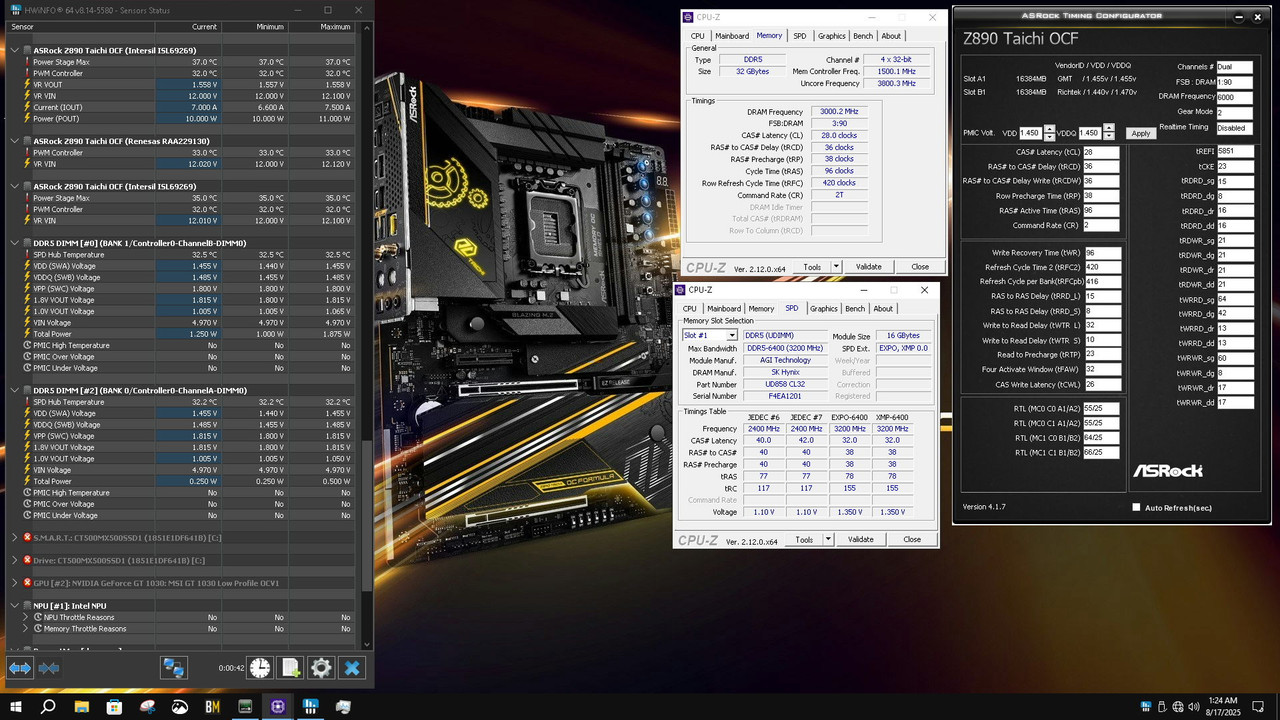Screen dimensions: 1280x720
Task: Toggle the red X on GPU [#2] group
Action: coord(27,583)
